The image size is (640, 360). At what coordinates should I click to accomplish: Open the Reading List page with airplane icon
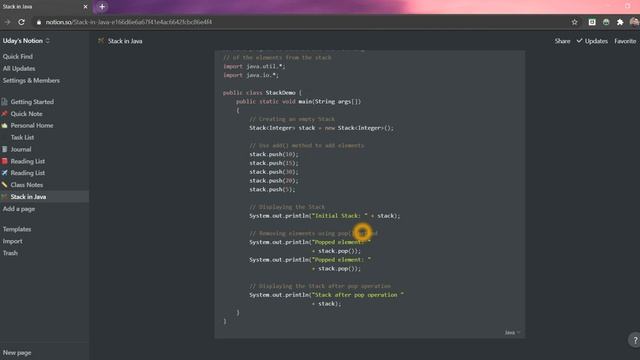click(28, 173)
